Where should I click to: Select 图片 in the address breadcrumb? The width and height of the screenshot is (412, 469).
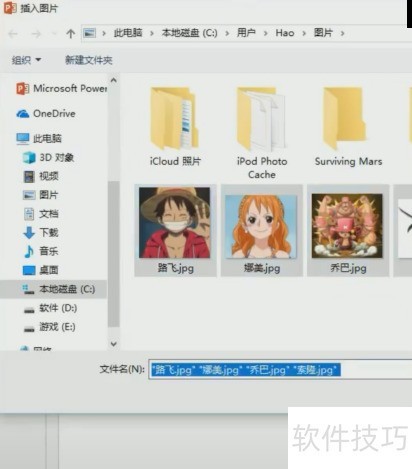click(323, 33)
